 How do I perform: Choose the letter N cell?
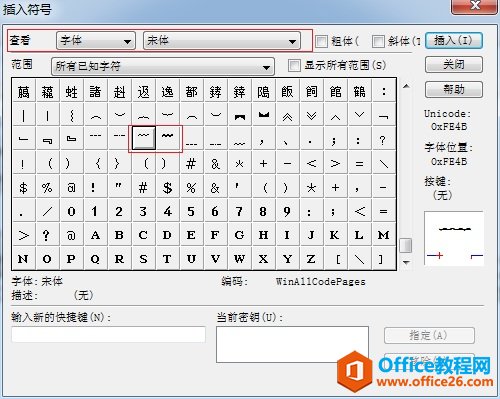click(24, 258)
